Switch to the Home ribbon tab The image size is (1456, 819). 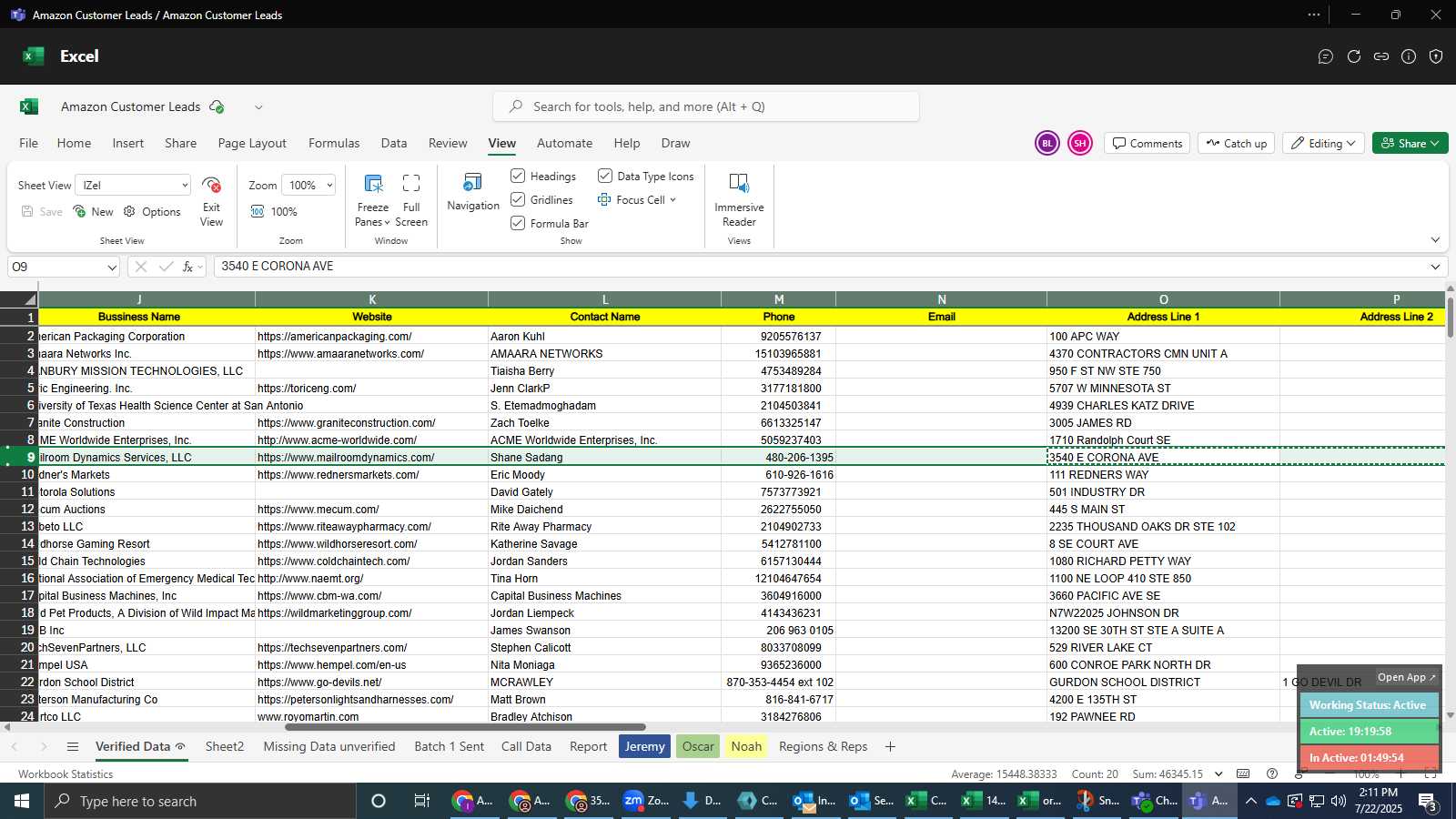74,143
